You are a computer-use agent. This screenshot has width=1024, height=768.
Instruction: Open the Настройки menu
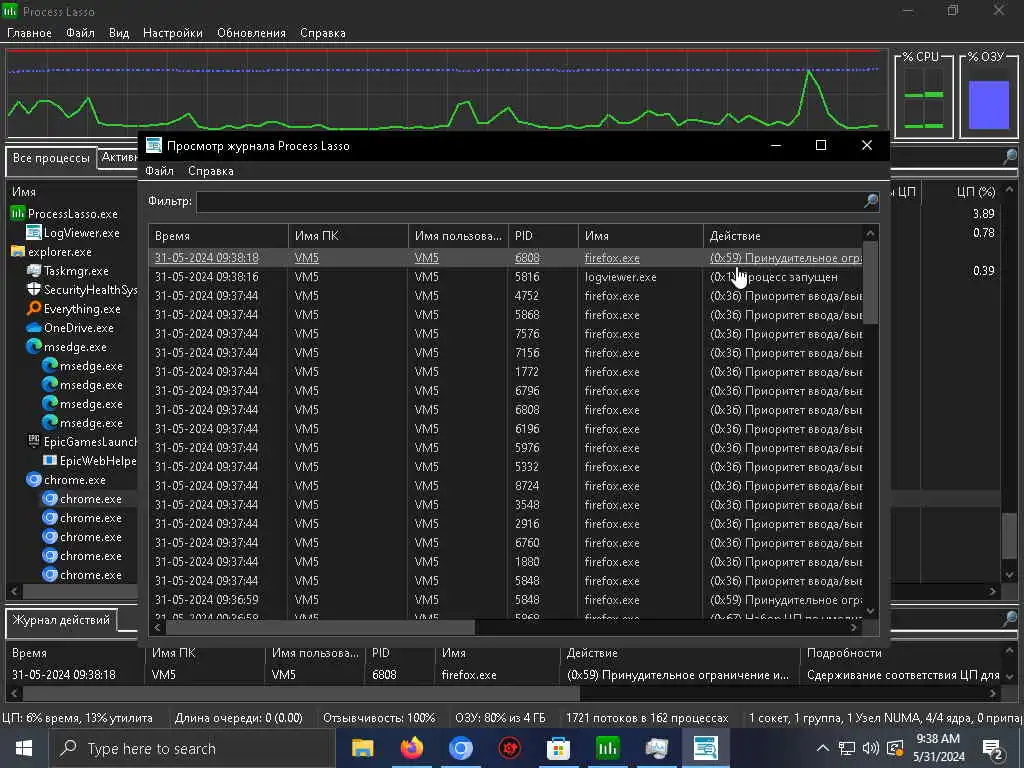tap(173, 33)
